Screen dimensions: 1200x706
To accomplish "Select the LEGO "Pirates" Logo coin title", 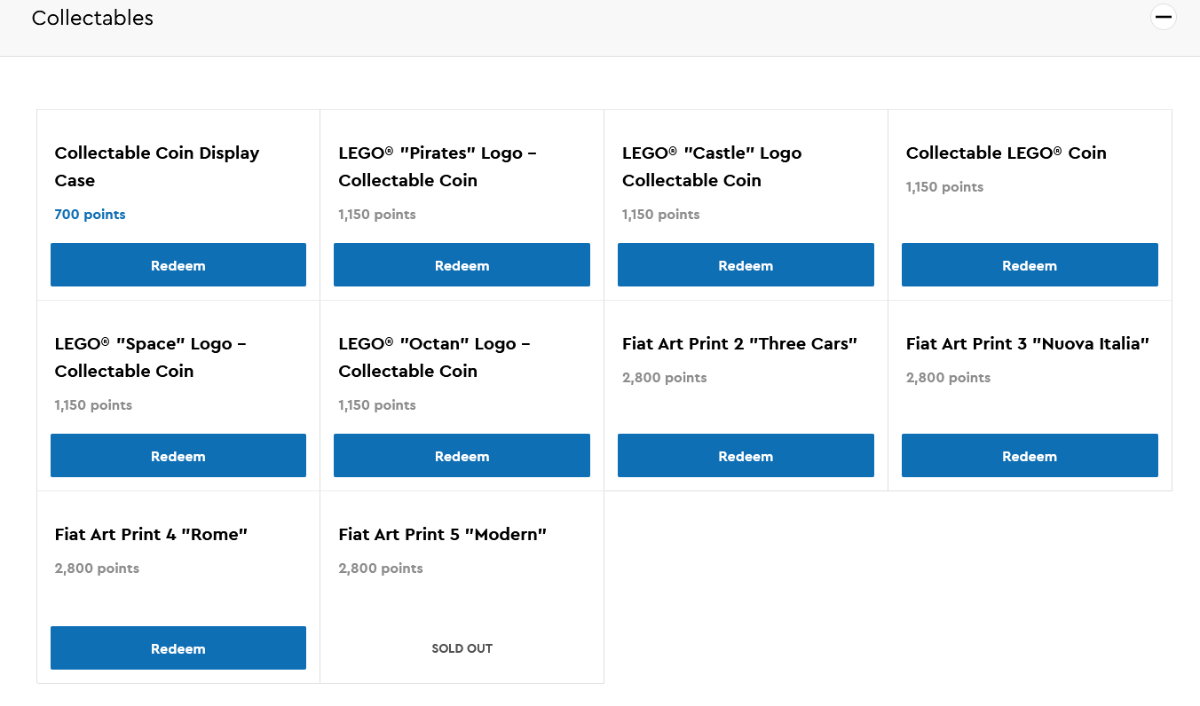I will point(438,167).
